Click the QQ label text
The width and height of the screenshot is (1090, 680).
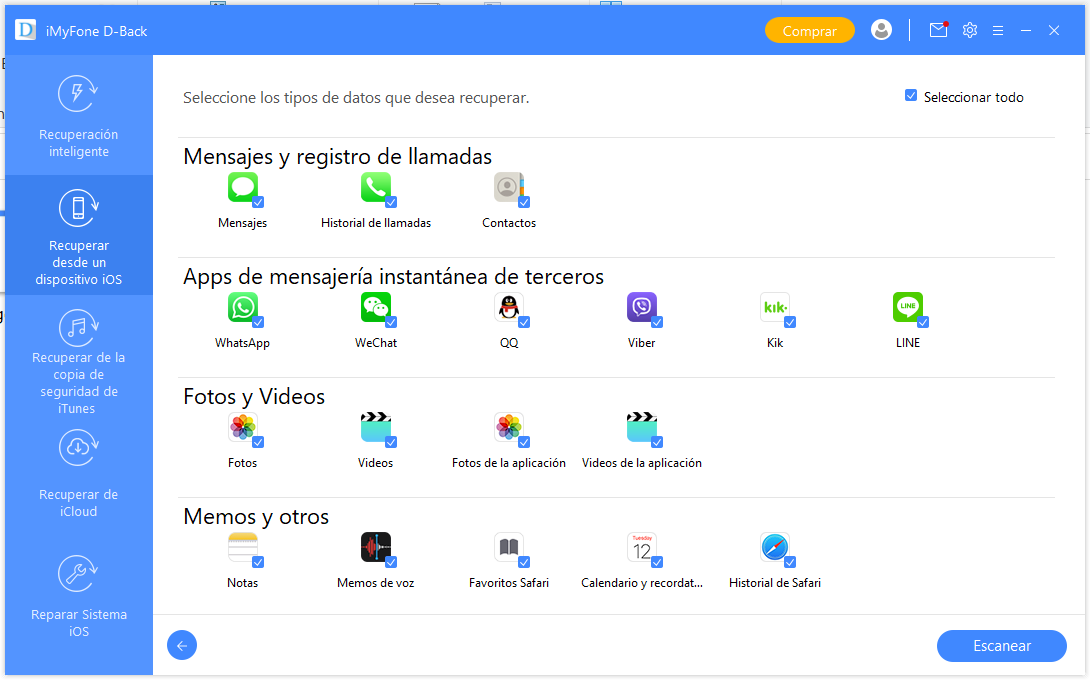(509, 343)
